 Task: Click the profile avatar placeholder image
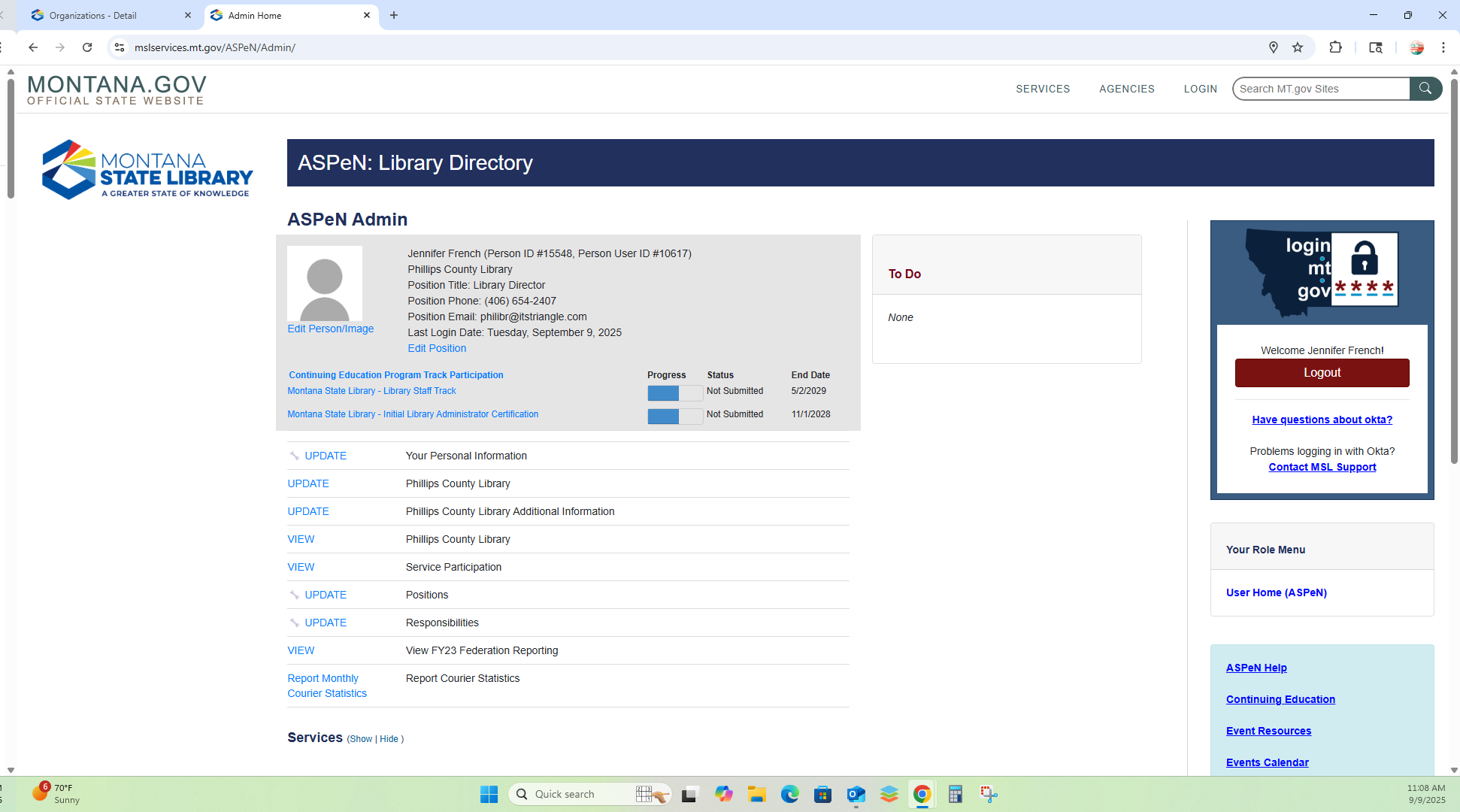pos(325,283)
